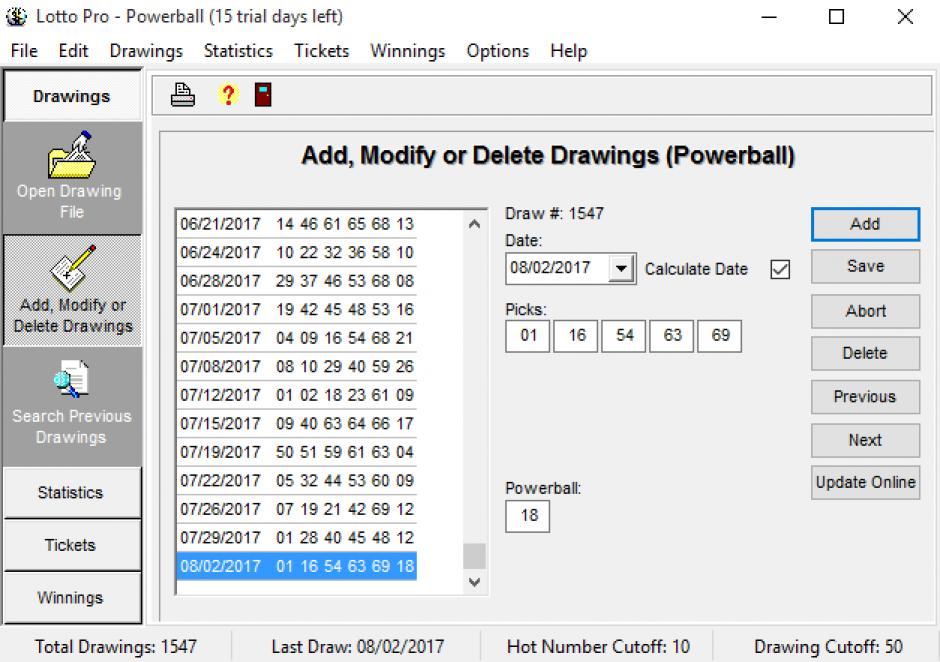Click the Lotto Pro app icon in title bar
The image size is (940, 662).
click(x=16, y=16)
